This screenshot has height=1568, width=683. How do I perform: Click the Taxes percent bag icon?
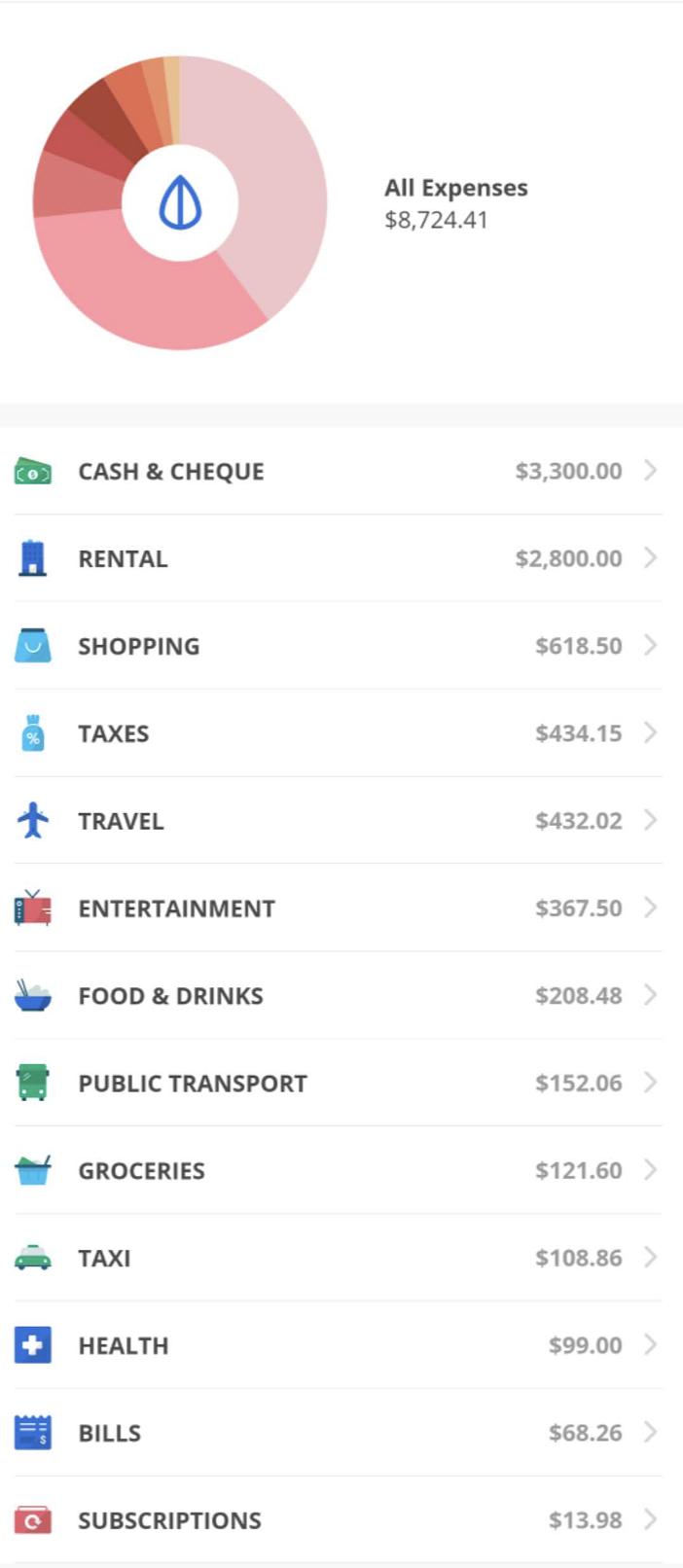pos(32,733)
